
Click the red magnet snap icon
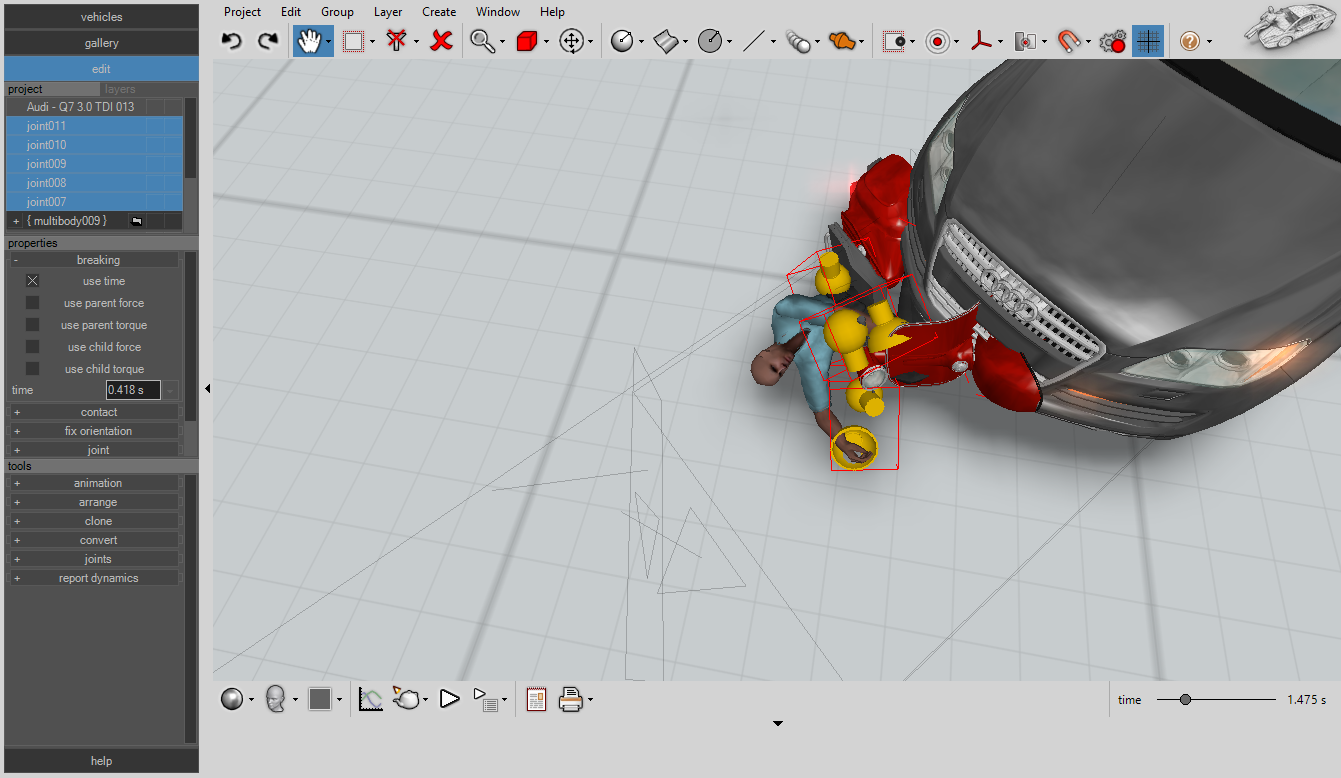[x=1069, y=41]
